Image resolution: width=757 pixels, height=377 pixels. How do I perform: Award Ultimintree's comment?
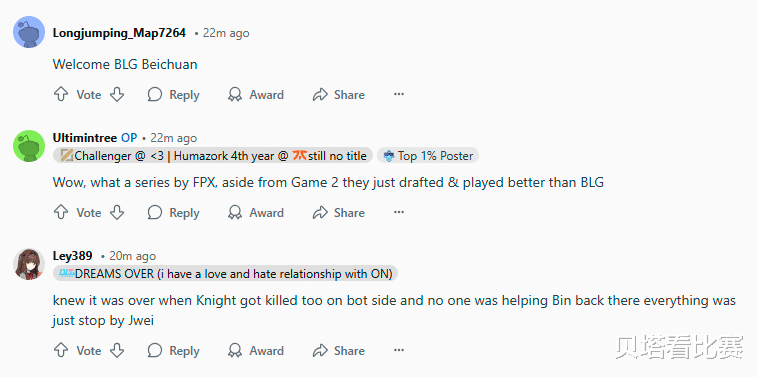click(x=255, y=213)
